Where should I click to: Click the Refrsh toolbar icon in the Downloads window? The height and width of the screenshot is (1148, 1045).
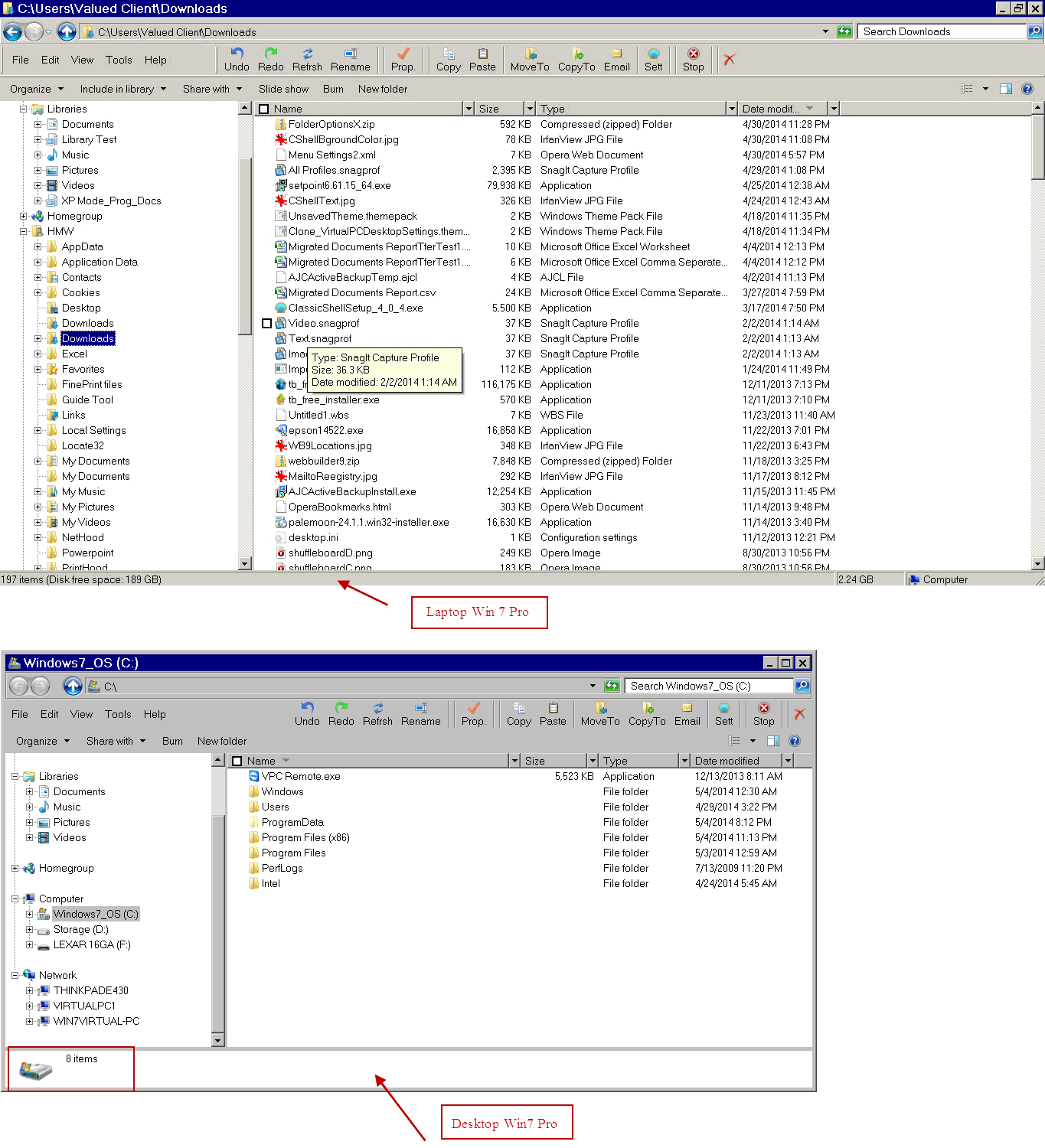pyautogui.click(x=307, y=54)
